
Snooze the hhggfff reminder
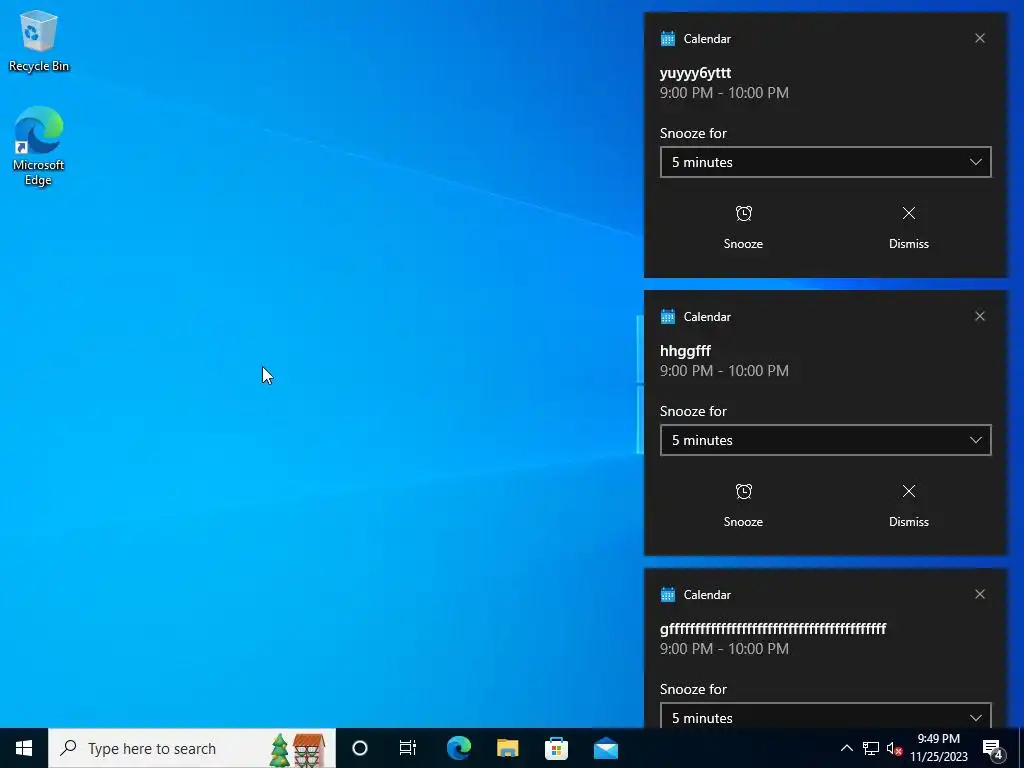click(743, 506)
